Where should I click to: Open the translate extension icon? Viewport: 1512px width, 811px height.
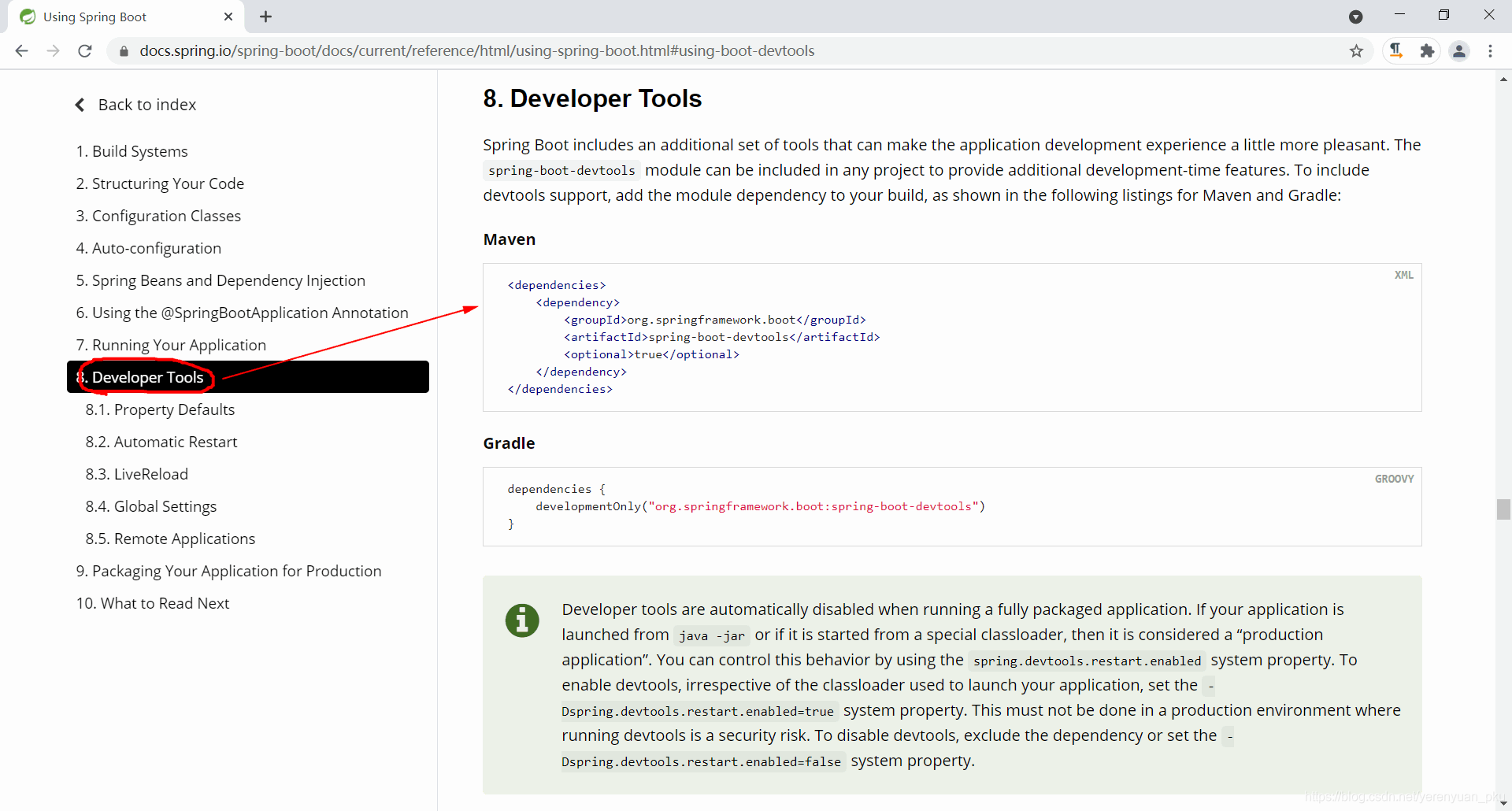[x=1395, y=51]
